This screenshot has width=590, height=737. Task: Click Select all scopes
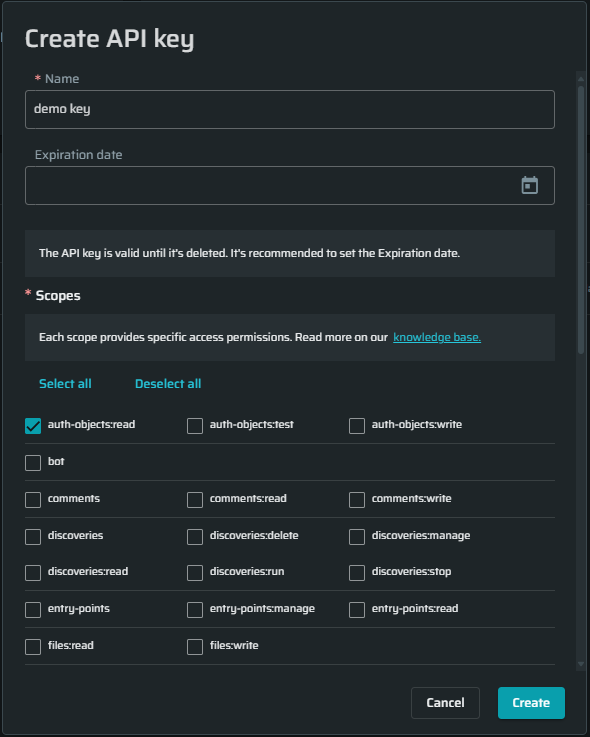pos(65,384)
